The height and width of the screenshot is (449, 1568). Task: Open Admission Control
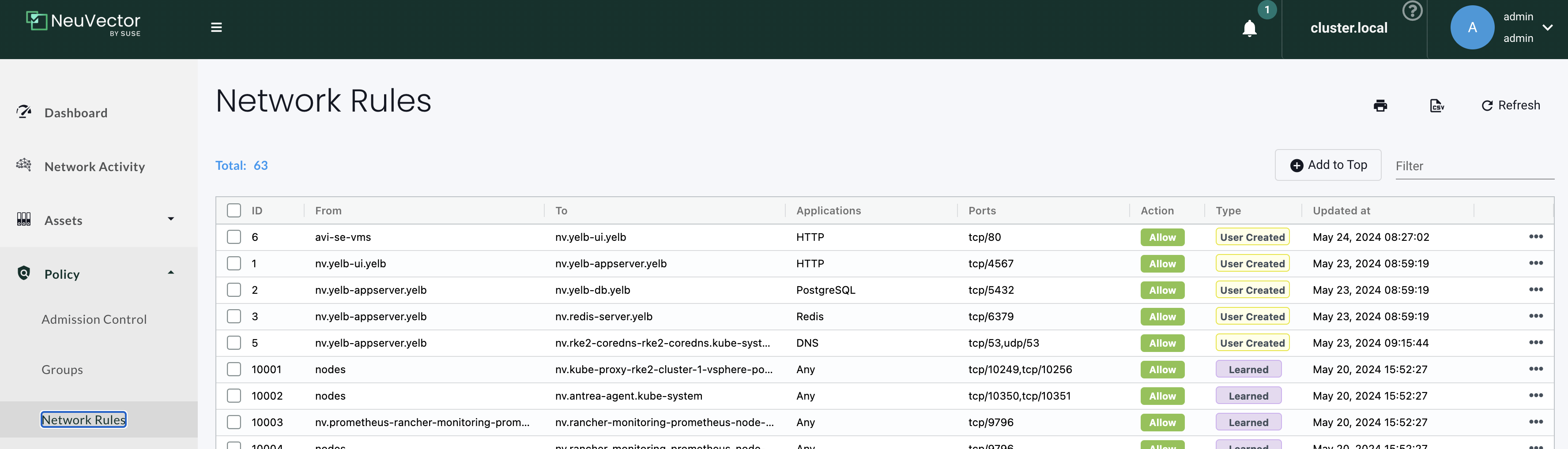[94, 319]
